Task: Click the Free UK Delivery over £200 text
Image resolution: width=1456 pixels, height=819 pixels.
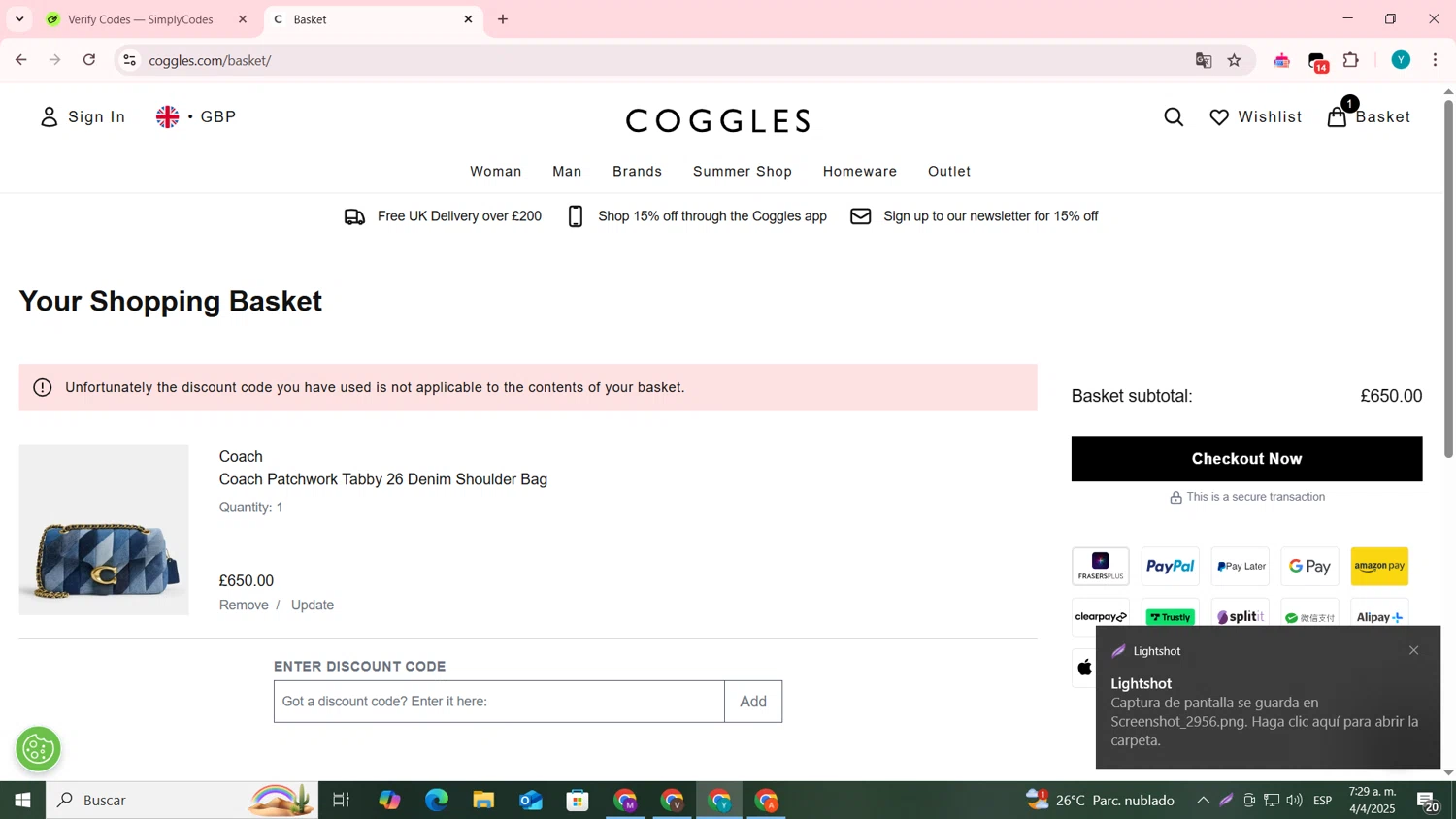Action: pyautogui.click(x=459, y=216)
